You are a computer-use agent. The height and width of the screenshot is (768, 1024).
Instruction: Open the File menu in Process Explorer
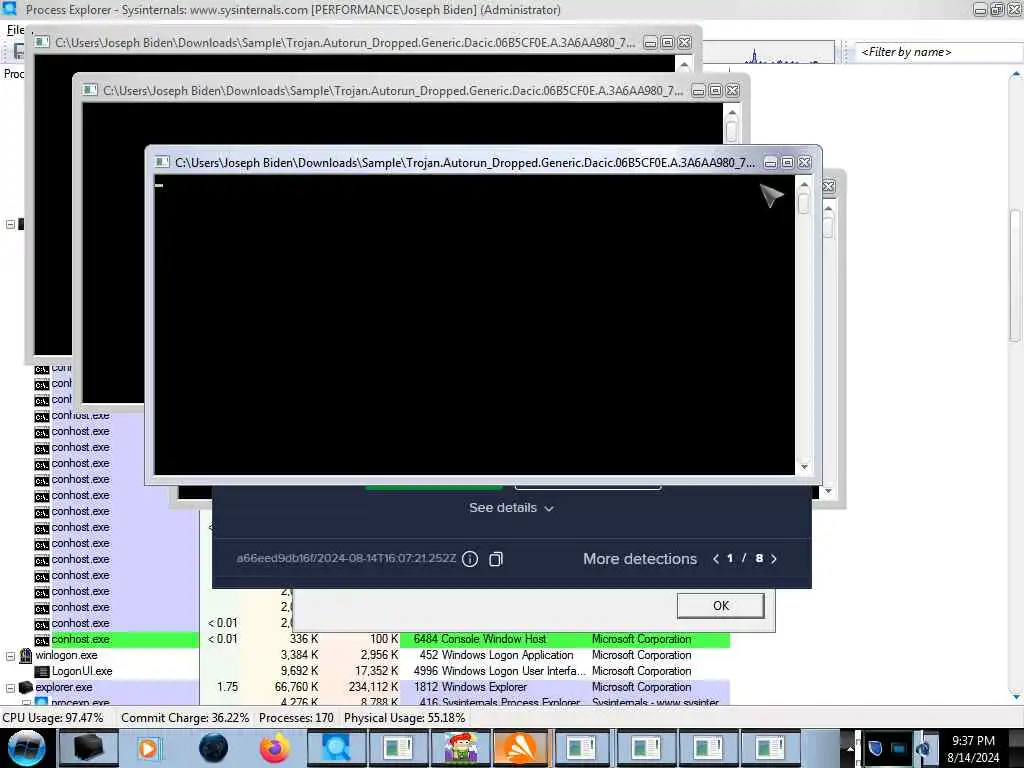(15, 30)
